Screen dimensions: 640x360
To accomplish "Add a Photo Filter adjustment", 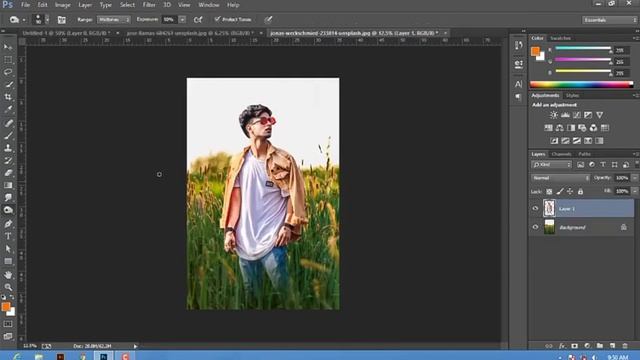I will click(582, 128).
